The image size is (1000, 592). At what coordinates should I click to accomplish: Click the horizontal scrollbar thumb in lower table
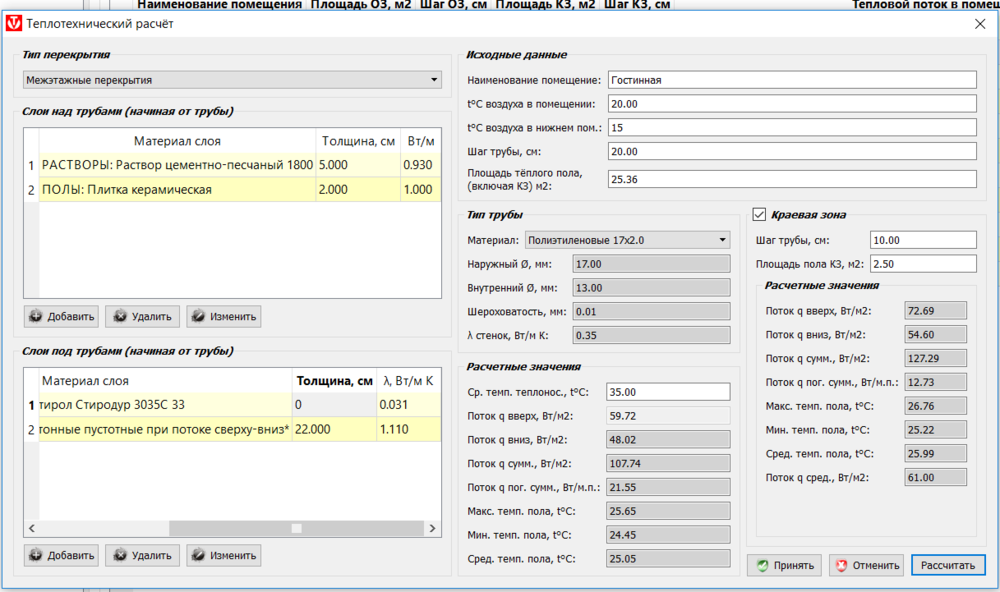pyautogui.click(x=296, y=528)
